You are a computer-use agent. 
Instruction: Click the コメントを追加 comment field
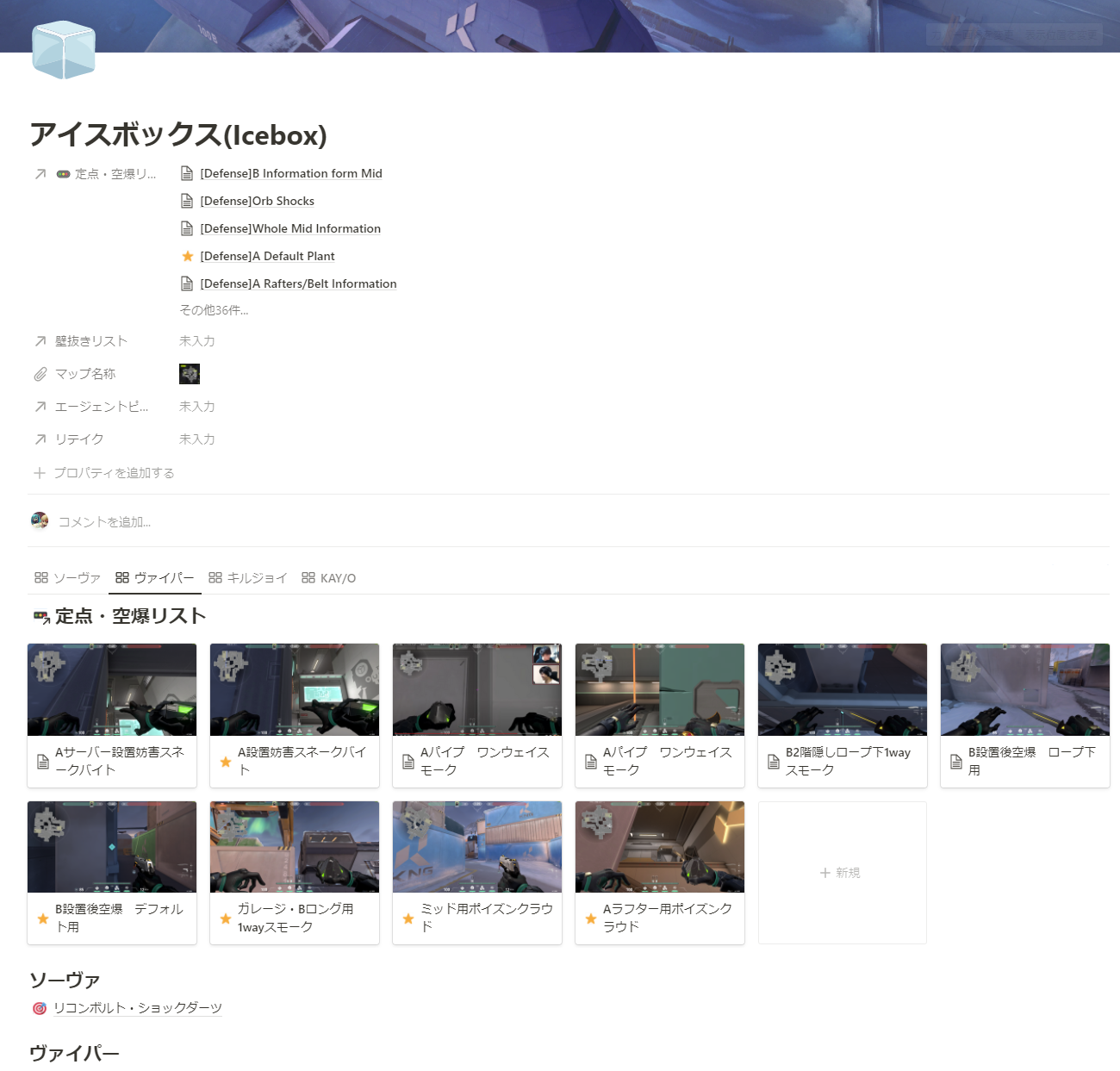coord(103,521)
